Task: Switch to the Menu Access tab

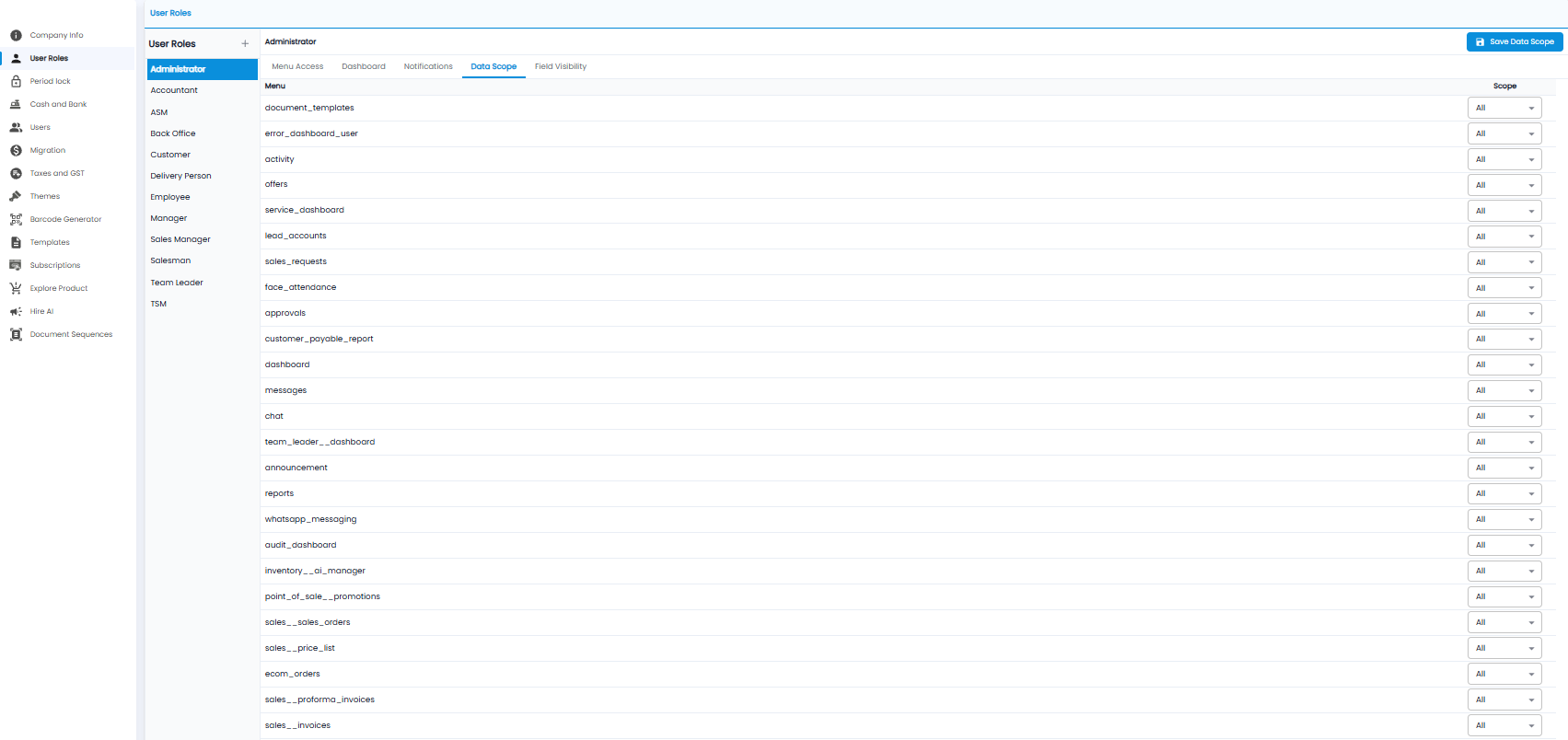Action: [297, 66]
